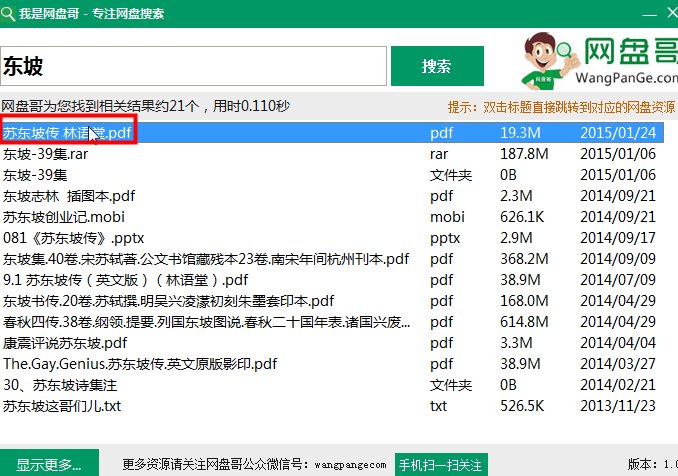Click the 2015/01/24 date cell

click(618, 133)
